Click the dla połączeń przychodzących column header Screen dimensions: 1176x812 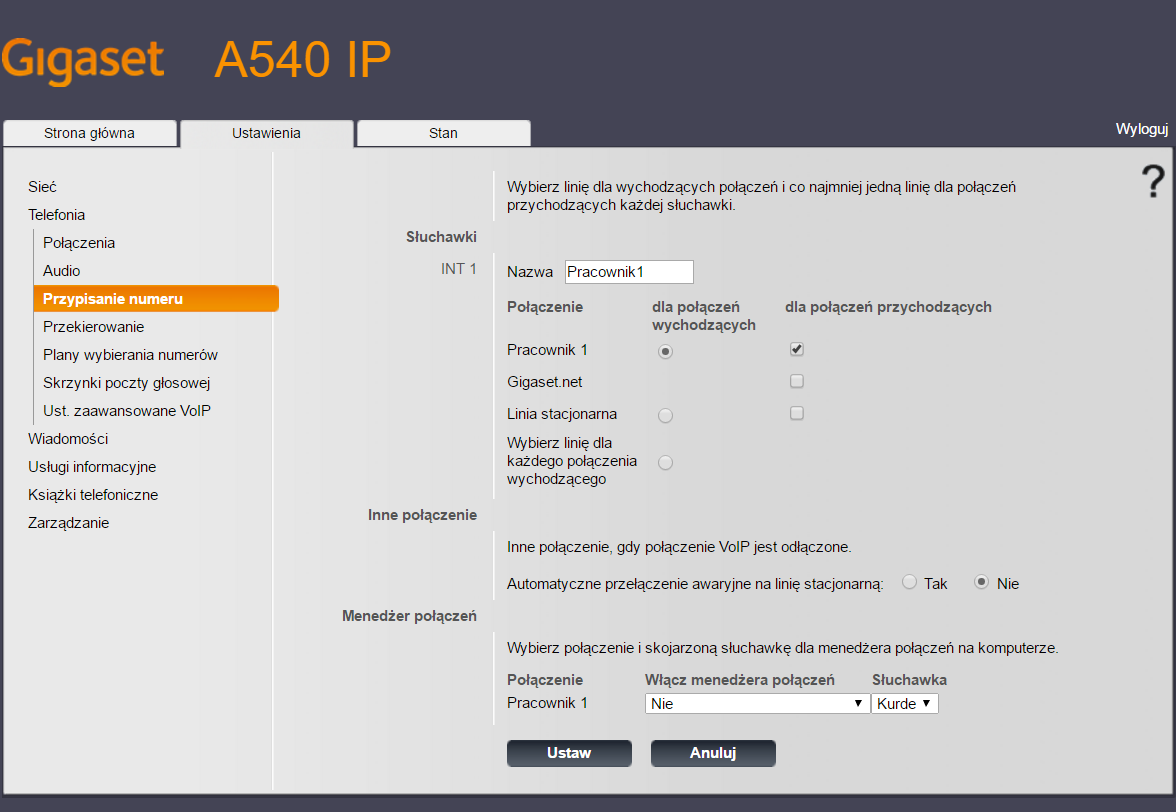point(888,307)
